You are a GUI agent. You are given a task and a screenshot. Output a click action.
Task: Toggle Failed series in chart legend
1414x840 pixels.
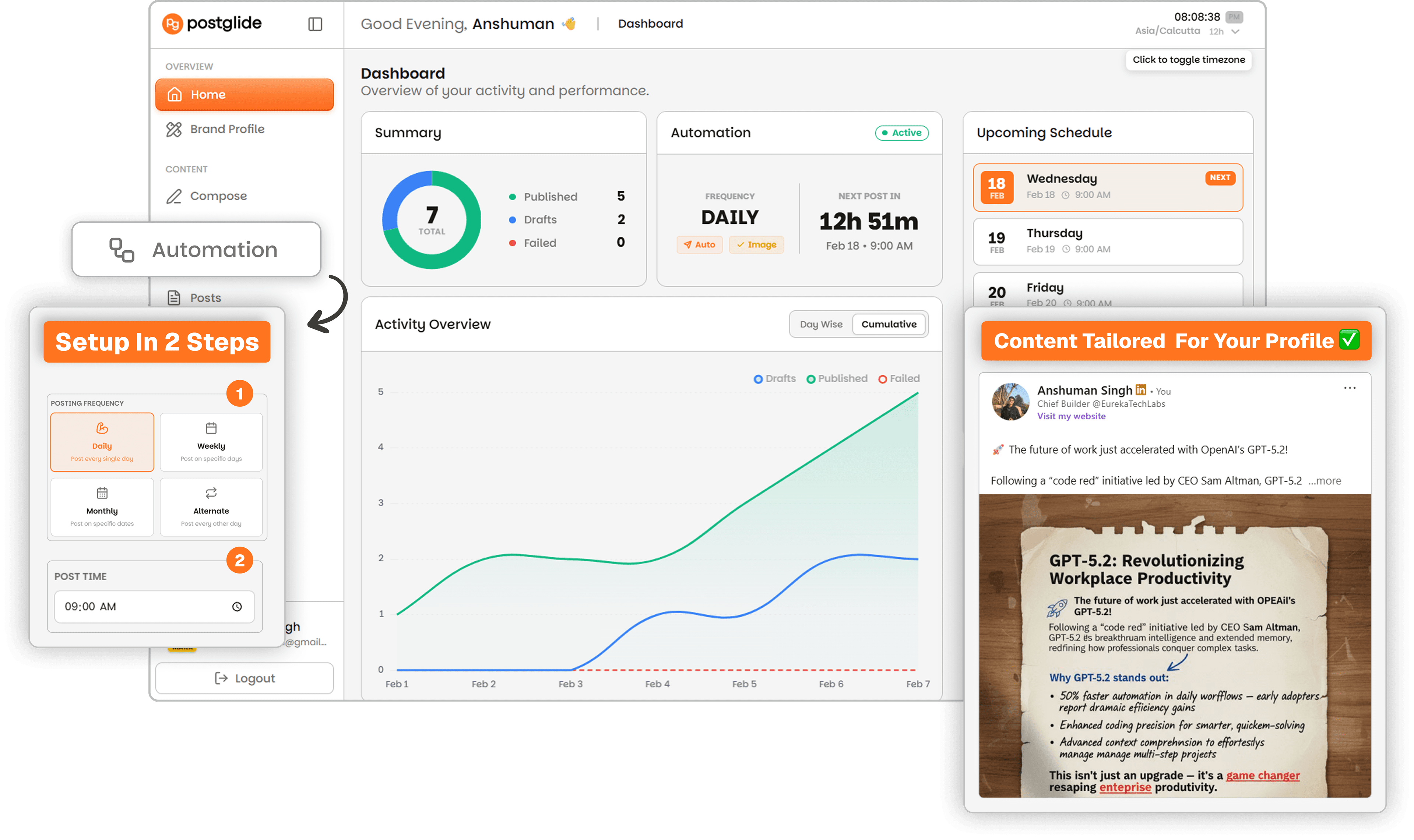point(899,379)
